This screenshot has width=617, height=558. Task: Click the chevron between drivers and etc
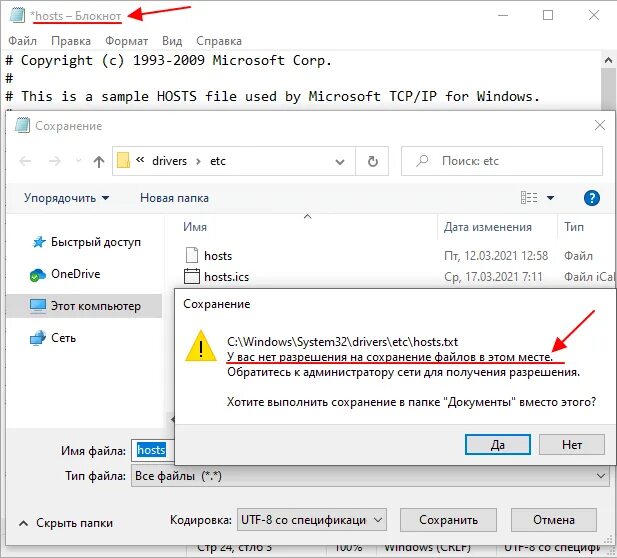pos(198,161)
